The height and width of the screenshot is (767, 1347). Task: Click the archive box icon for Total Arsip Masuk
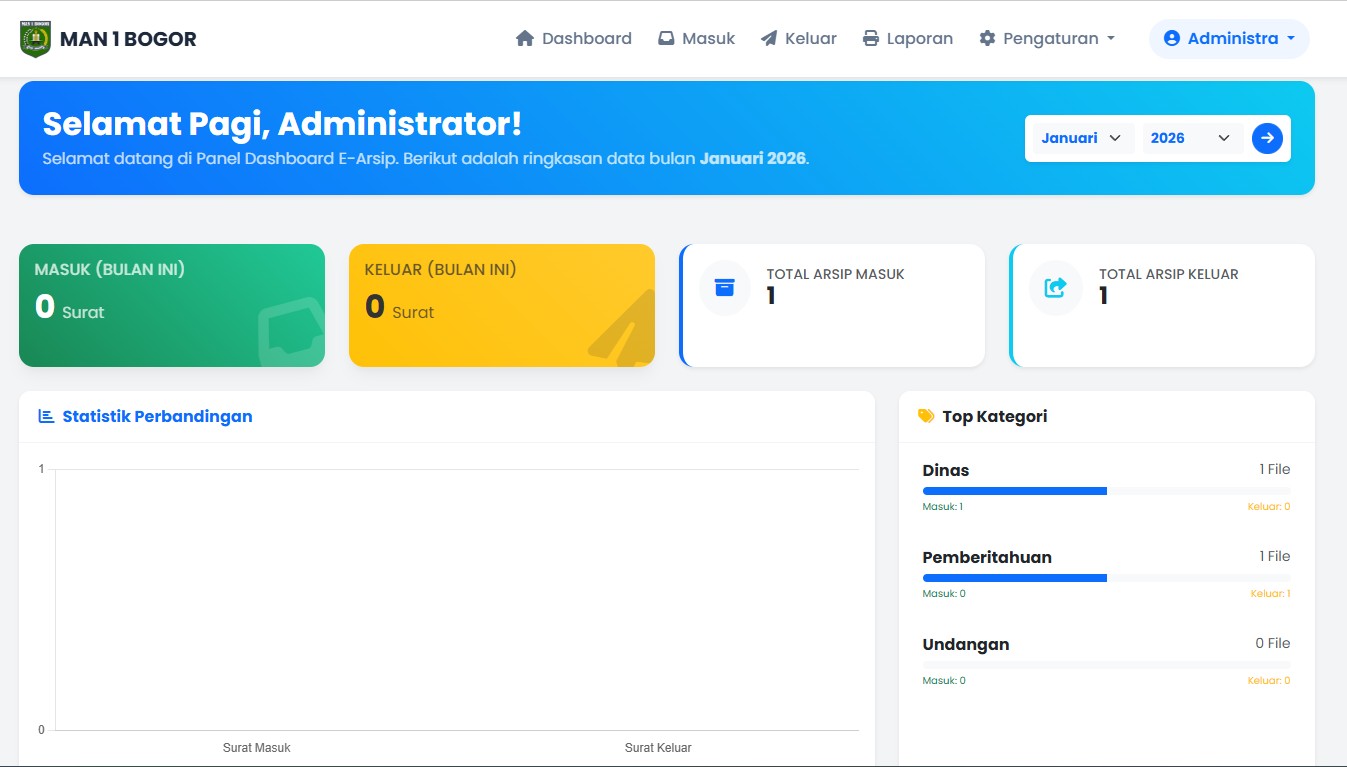pyautogui.click(x=724, y=288)
